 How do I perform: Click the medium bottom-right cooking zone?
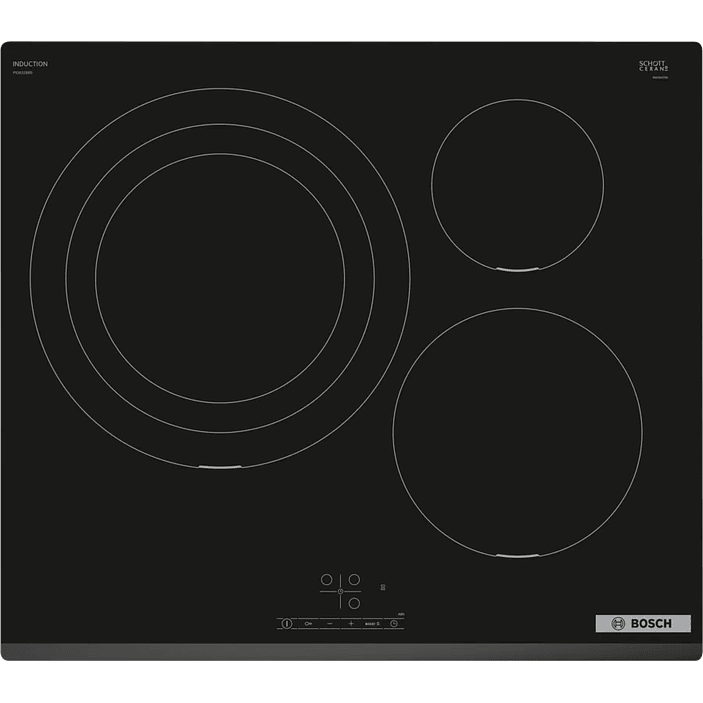click(516, 430)
